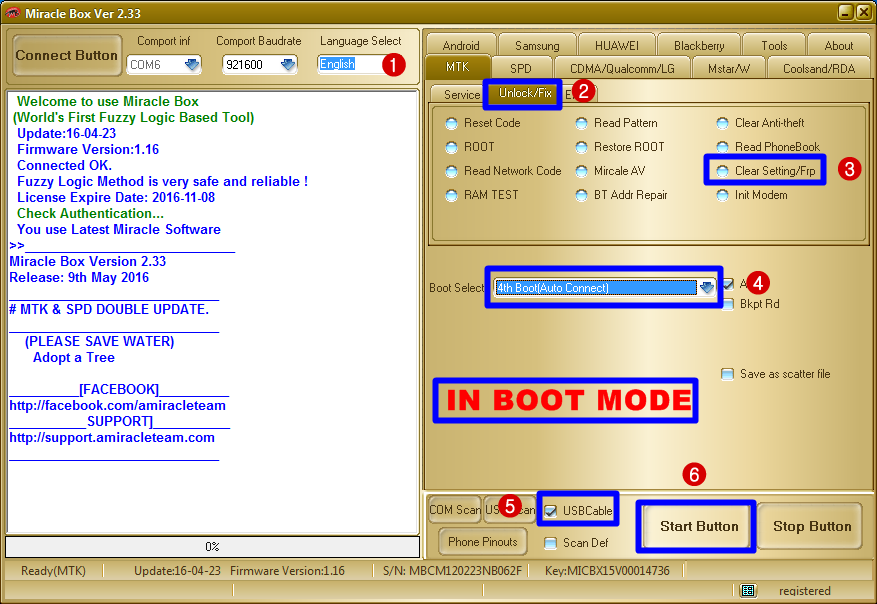
Task: Select the MTK tab
Action: tap(458, 67)
